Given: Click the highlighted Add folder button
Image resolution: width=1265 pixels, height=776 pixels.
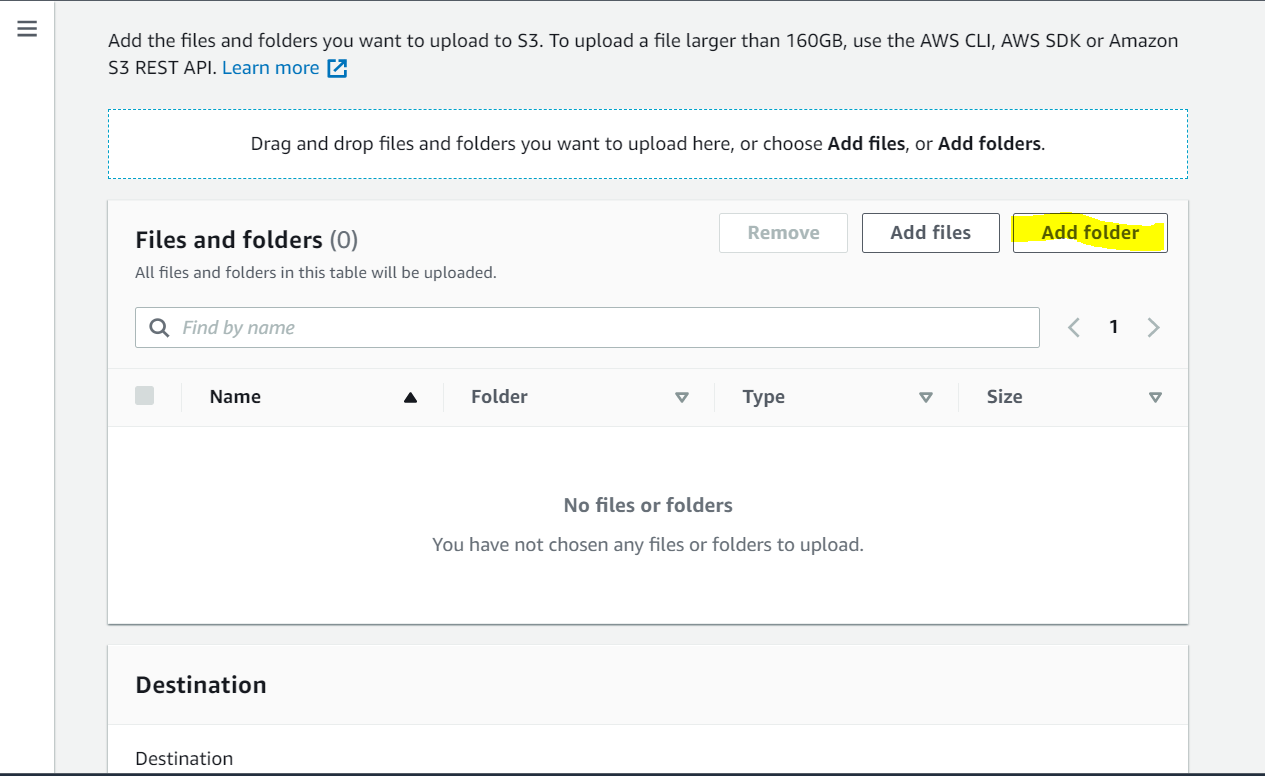Looking at the screenshot, I should (1089, 233).
